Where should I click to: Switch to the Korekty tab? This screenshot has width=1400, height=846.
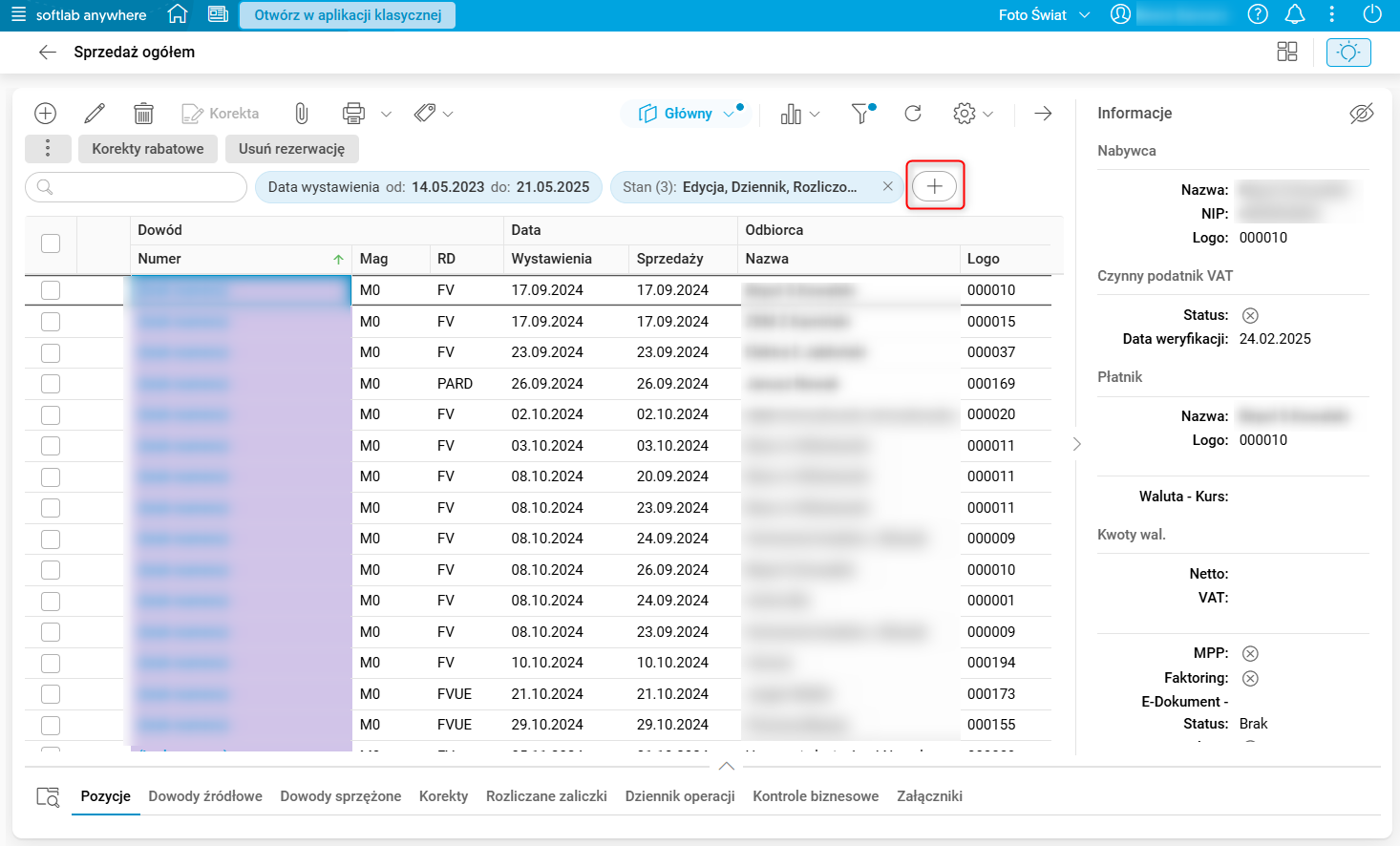pyautogui.click(x=444, y=796)
